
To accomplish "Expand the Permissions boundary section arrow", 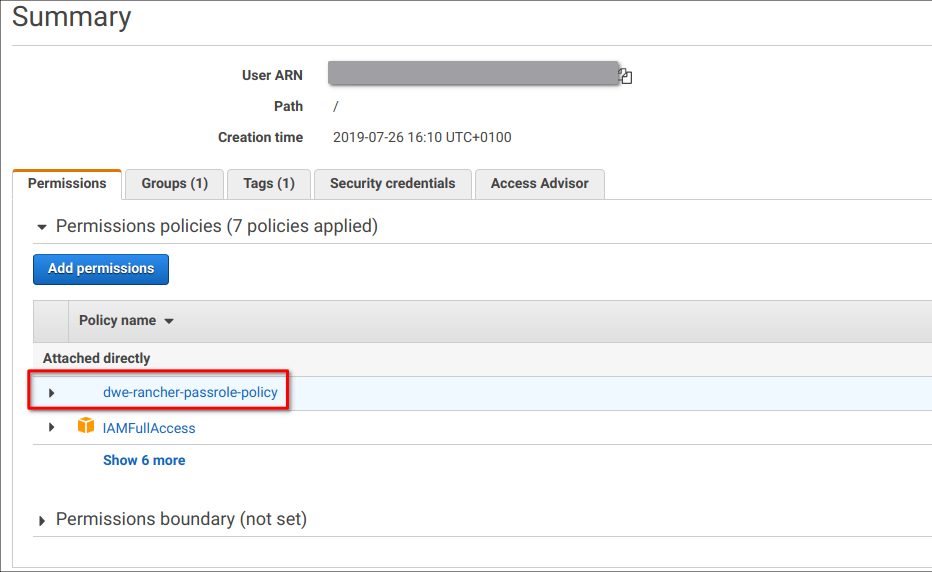I will [x=42, y=521].
